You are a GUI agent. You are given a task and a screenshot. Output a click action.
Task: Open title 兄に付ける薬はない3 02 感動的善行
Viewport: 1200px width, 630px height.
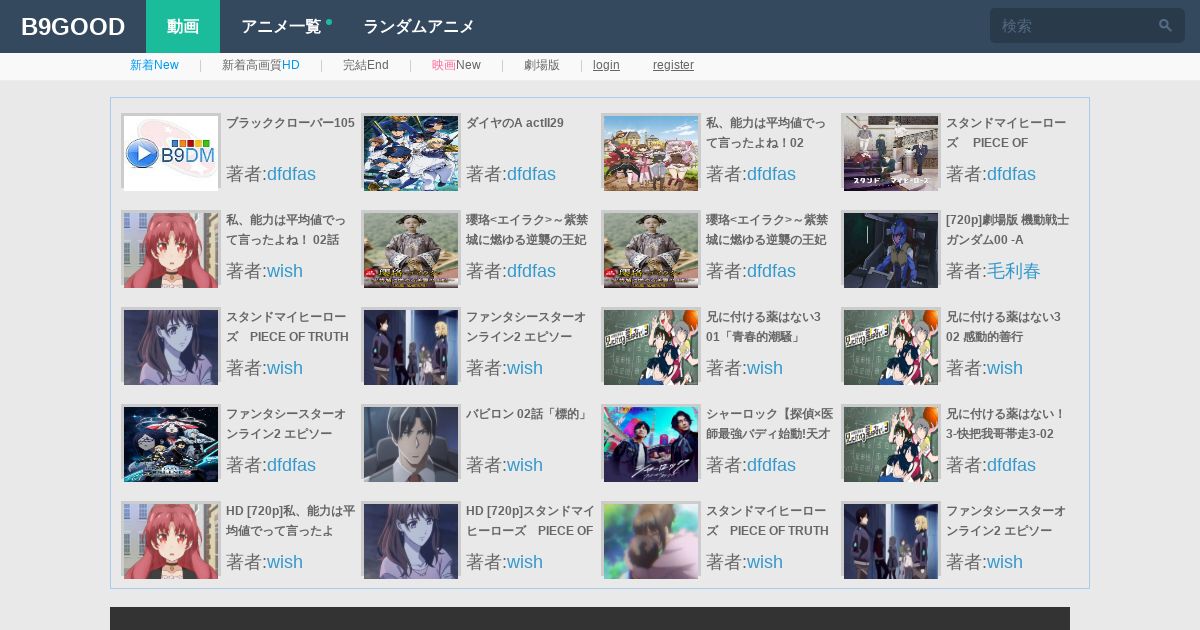point(1003,327)
